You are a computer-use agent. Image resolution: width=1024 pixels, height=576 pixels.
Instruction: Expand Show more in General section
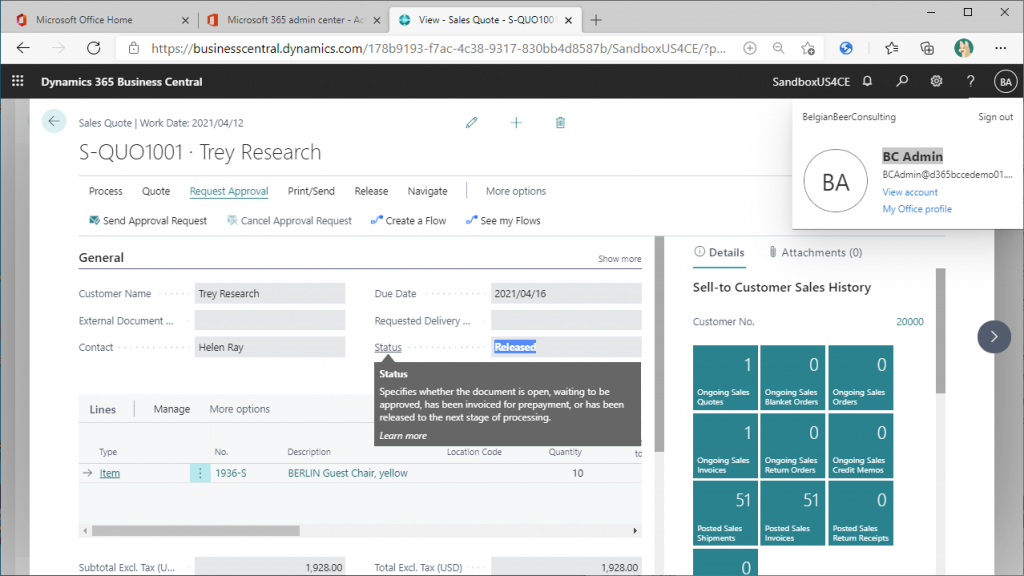click(x=620, y=259)
